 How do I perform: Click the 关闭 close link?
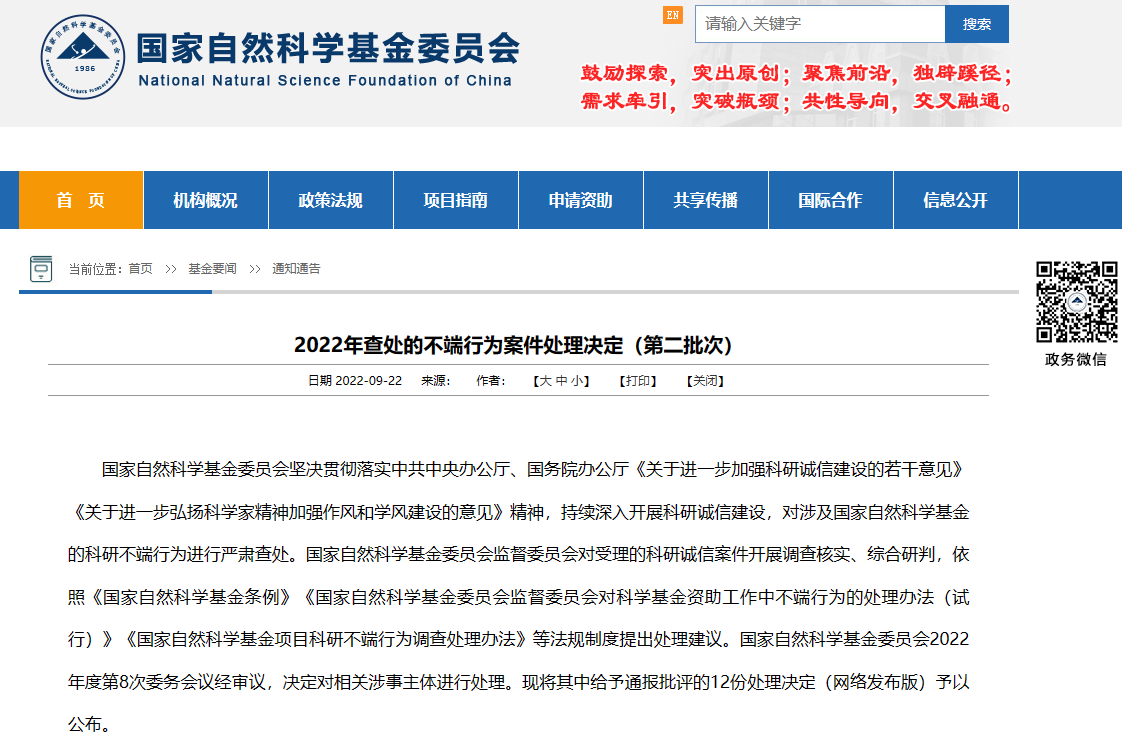click(x=706, y=381)
